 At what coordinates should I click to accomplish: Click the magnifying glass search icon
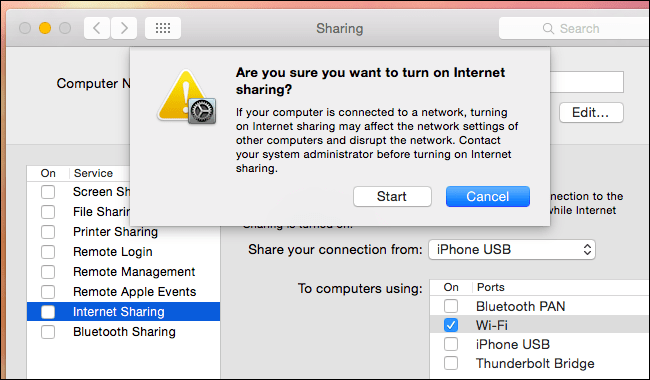[x=548, y=29]
